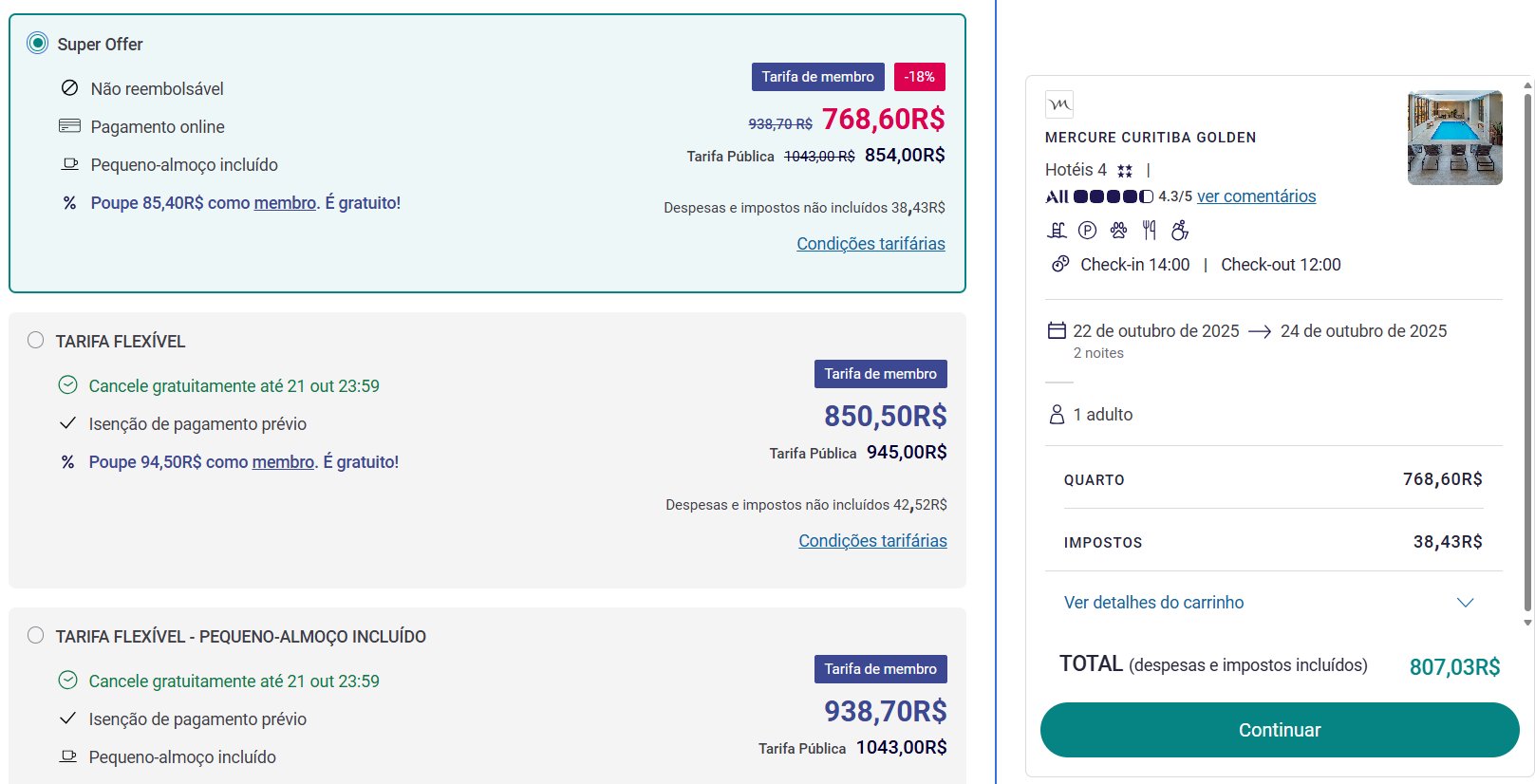Click the 4.3/5 rating score

(x=1175, y=196)
